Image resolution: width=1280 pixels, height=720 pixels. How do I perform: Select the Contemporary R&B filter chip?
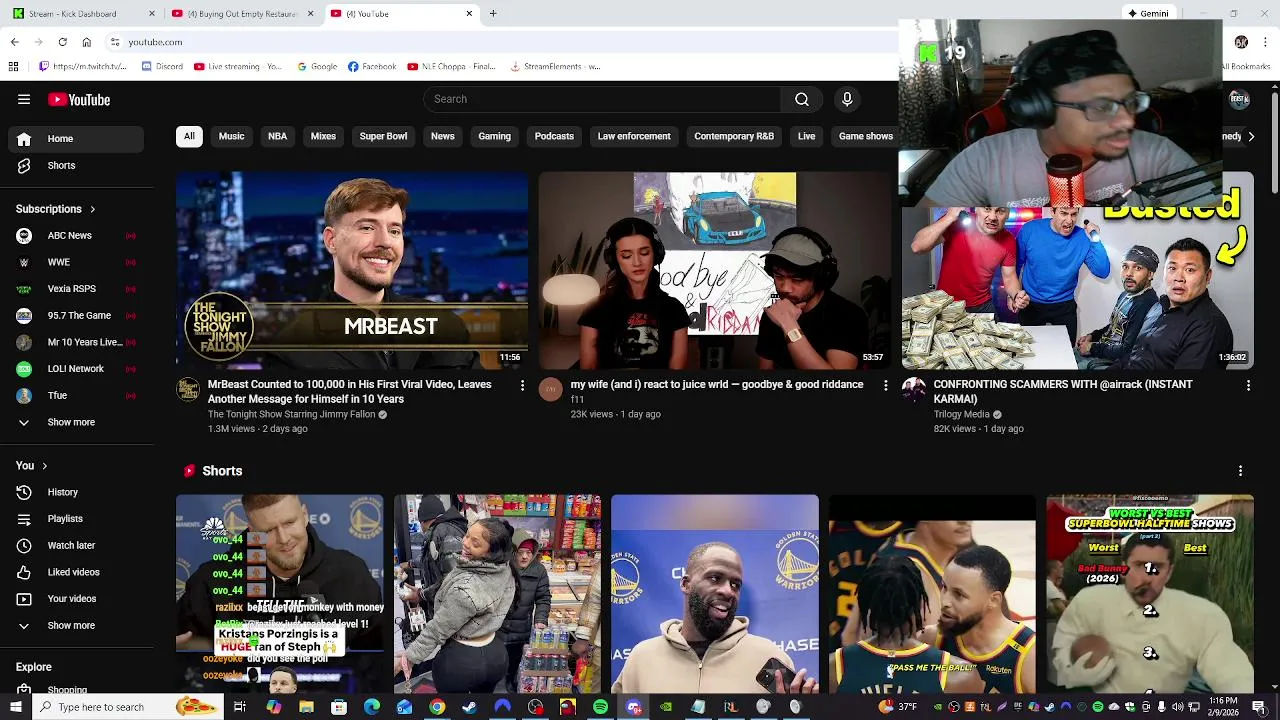pyautogui.click(x=734, y=136)
